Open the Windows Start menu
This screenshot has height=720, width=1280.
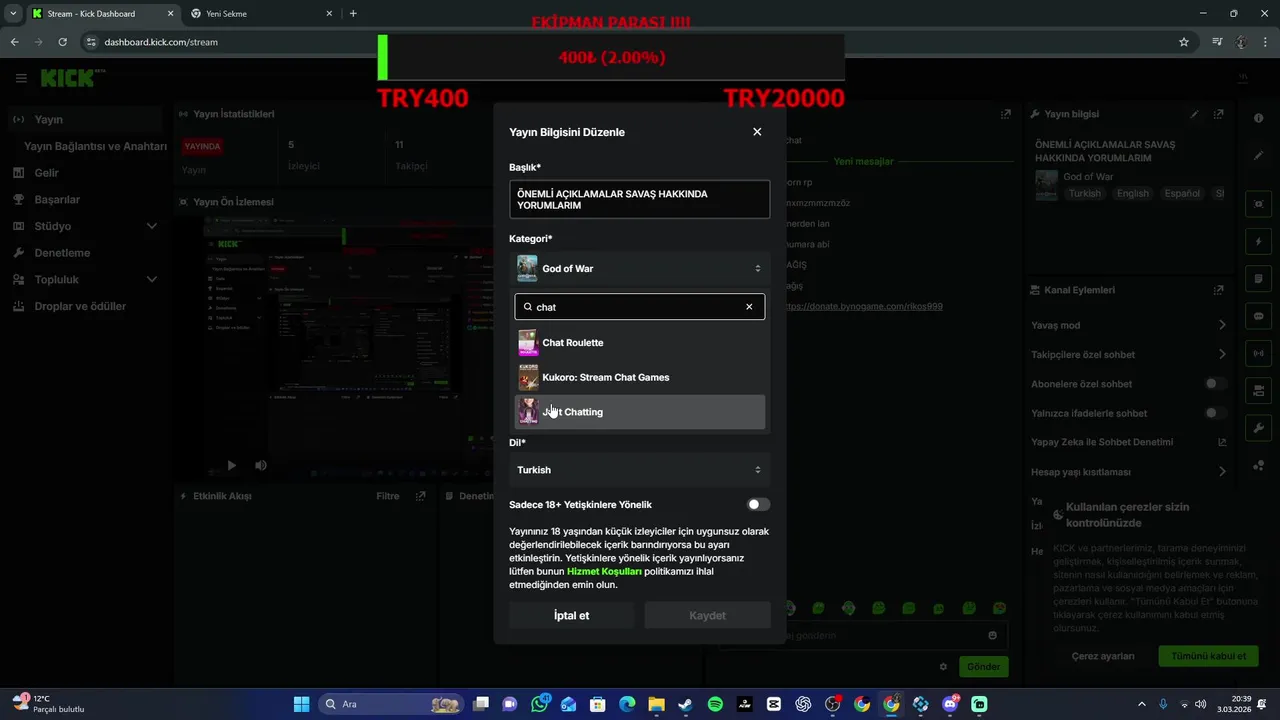point(301,704)
